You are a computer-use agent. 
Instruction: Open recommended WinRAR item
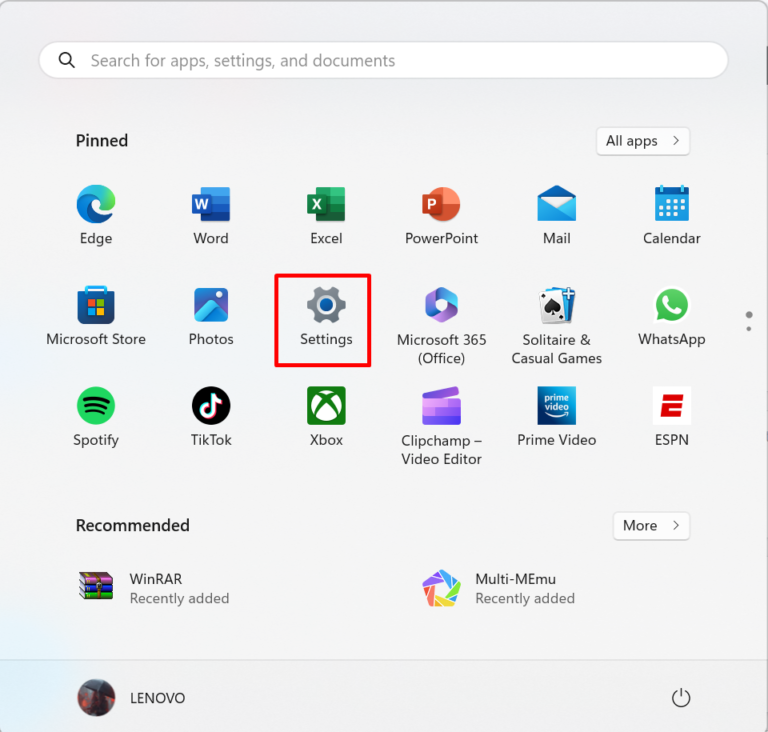[154, 588]
